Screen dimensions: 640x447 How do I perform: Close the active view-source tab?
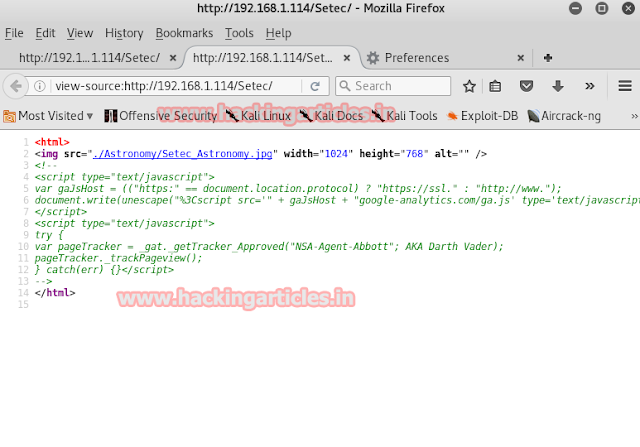pos(347,58)
